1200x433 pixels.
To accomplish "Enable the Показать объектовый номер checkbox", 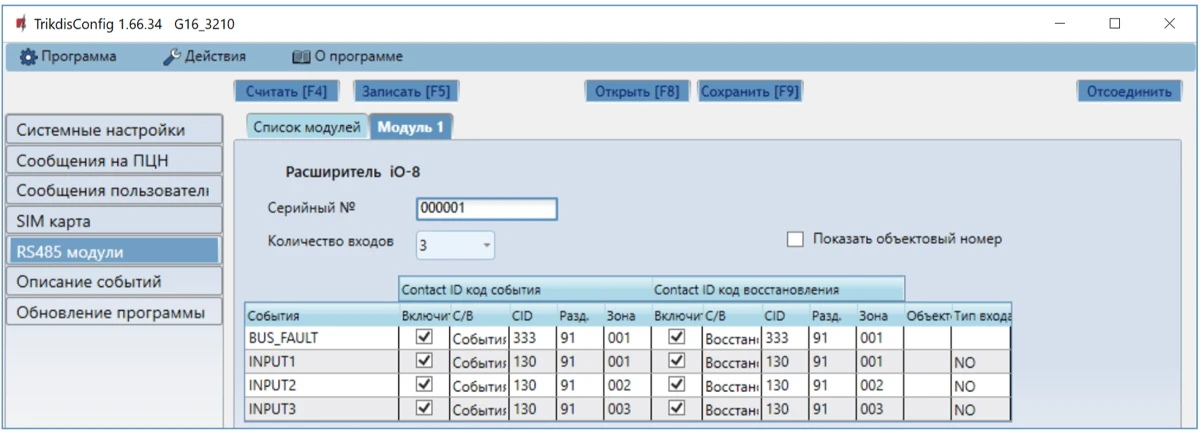I will [x=796, y=239].
